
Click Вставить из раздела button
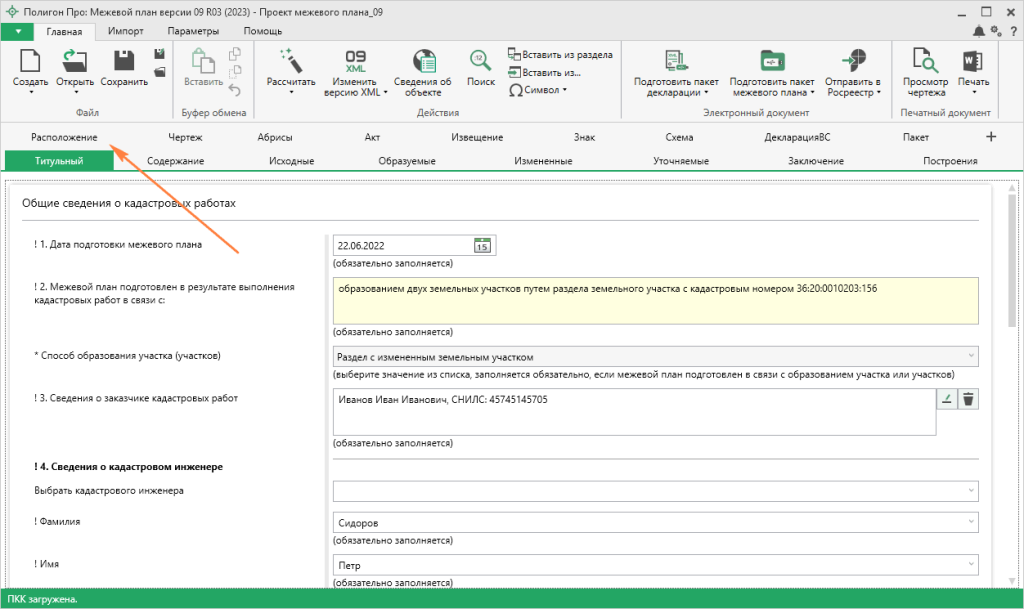[x=560, y=54]
